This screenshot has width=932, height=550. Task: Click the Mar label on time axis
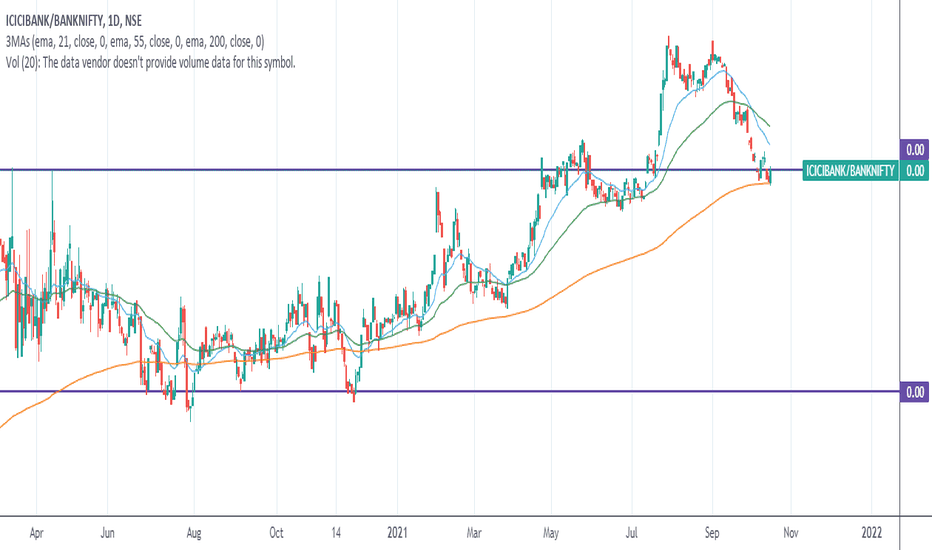pyautogui.click(x=474, y=533)
